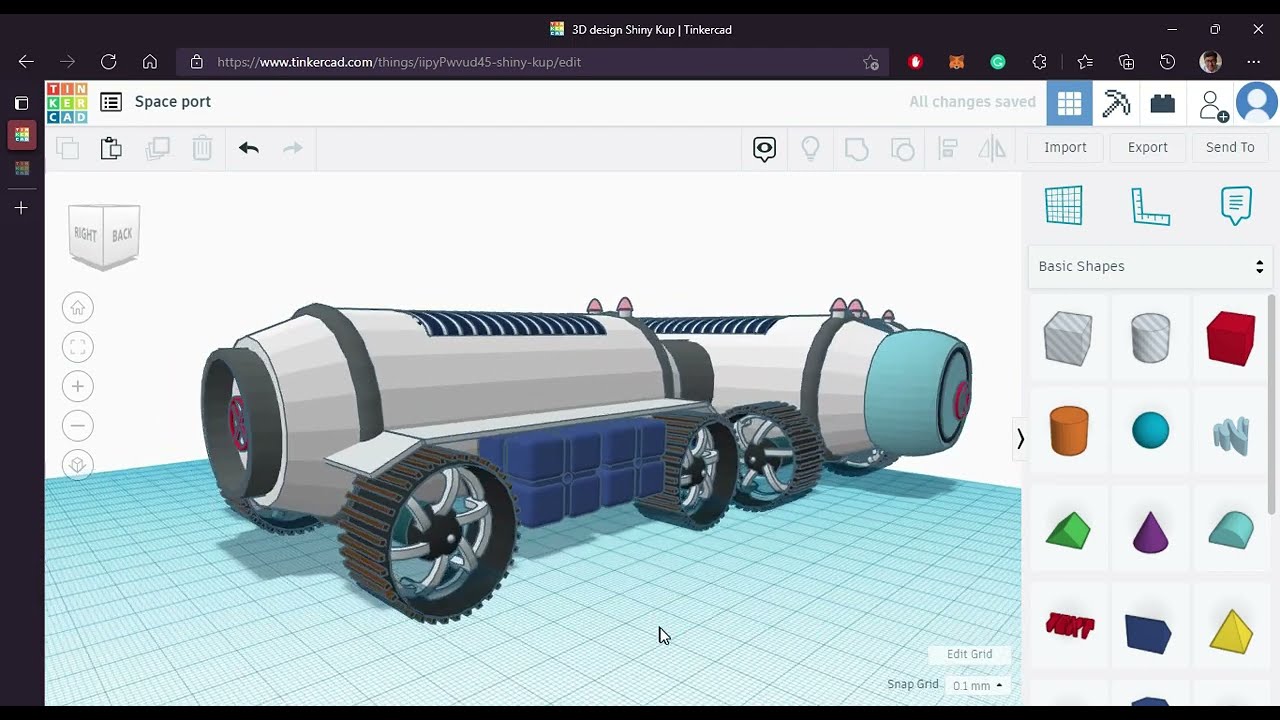Open the Blocks pickaxe mode
Image resolution: width=1280 pixels, height=720 pixels.
click(1116, 103)
